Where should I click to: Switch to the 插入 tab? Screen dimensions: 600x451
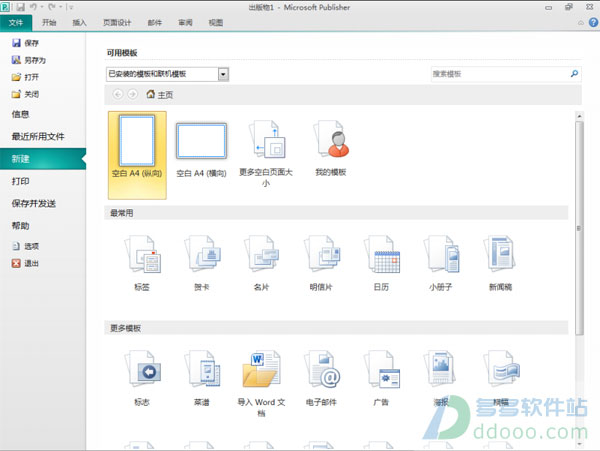click(79, 23)
